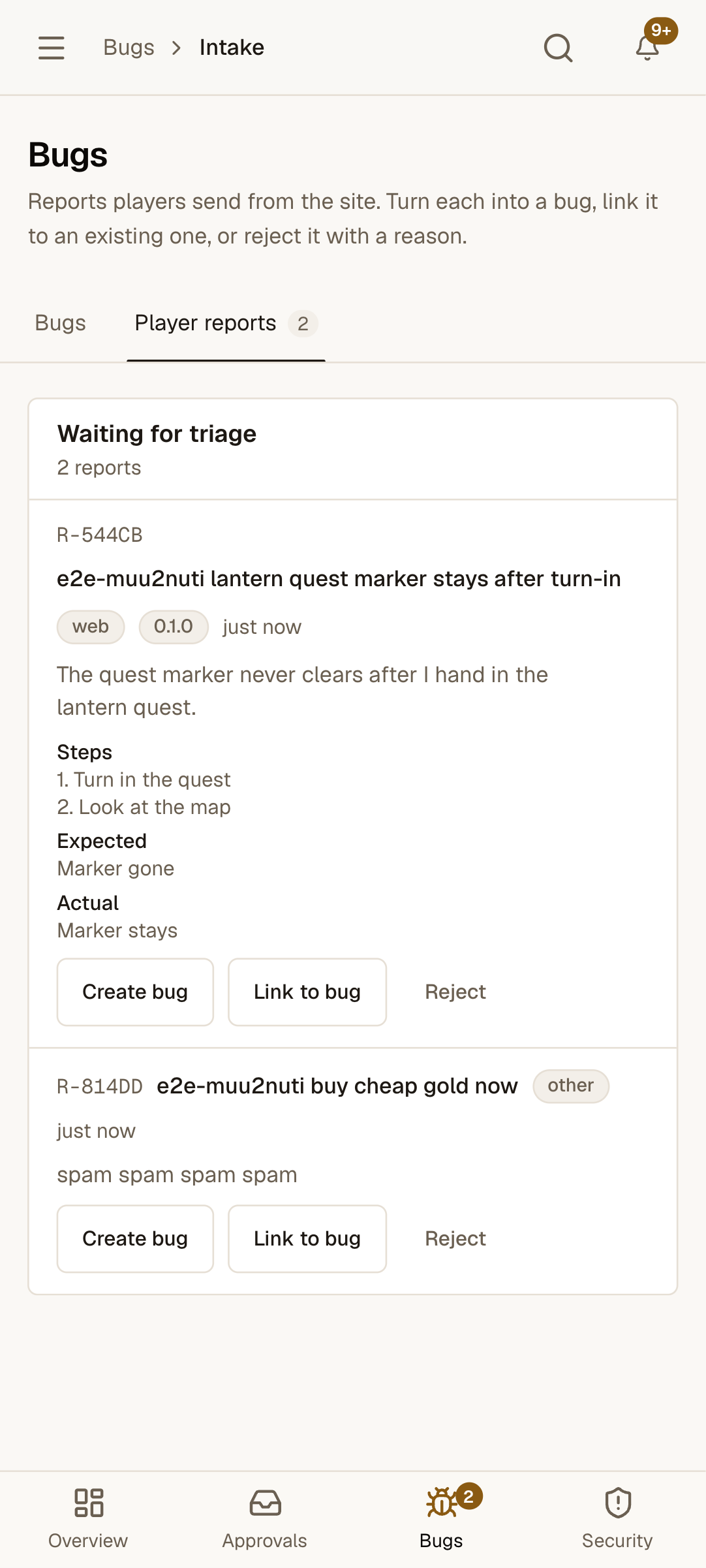
Task: Reject the buy cheap gold spam report
Action: (455, 1239)
